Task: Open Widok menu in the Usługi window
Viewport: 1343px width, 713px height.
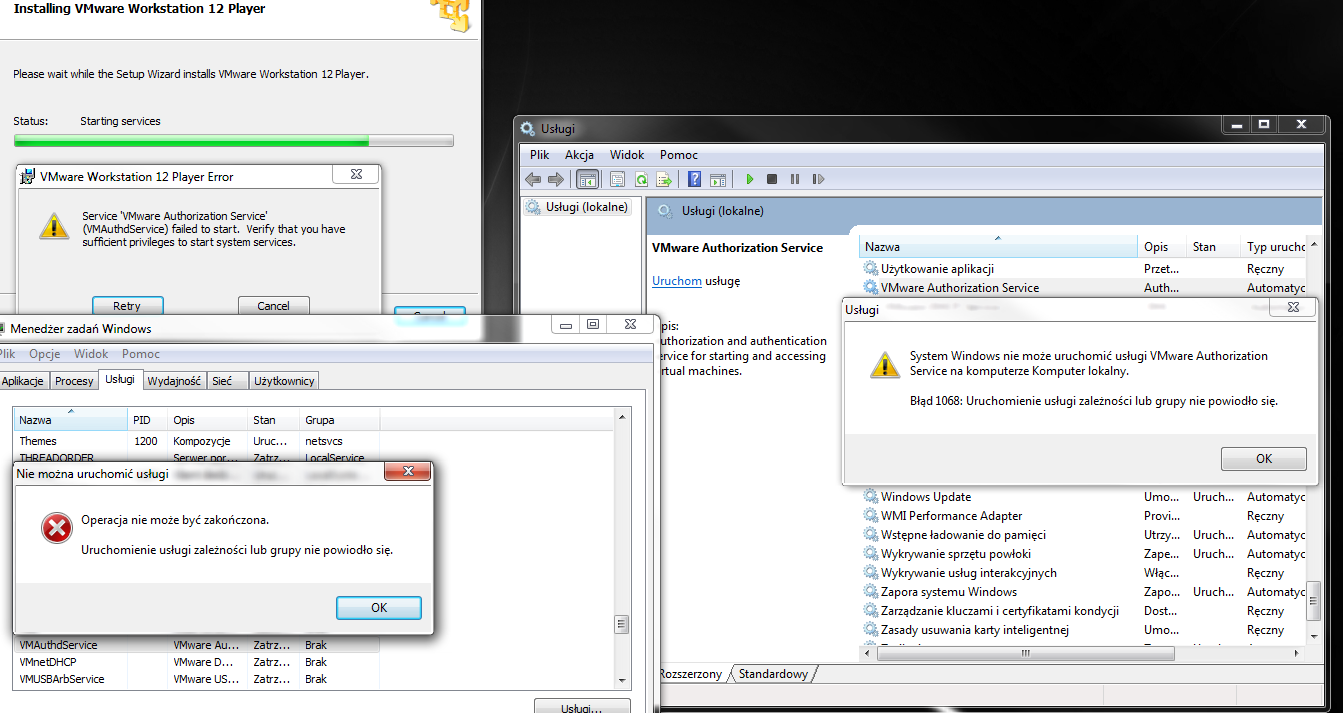Action: (627, 155)
